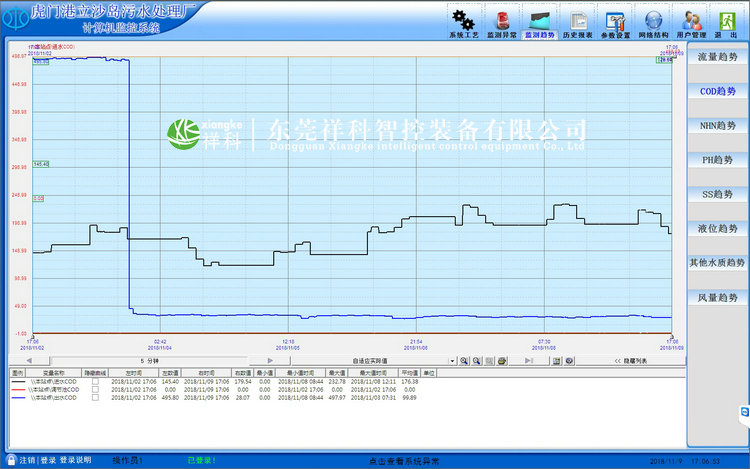Click the 登录说明 link
The height and width of the screenshot is (469, 750).
[x=75, y=460]
